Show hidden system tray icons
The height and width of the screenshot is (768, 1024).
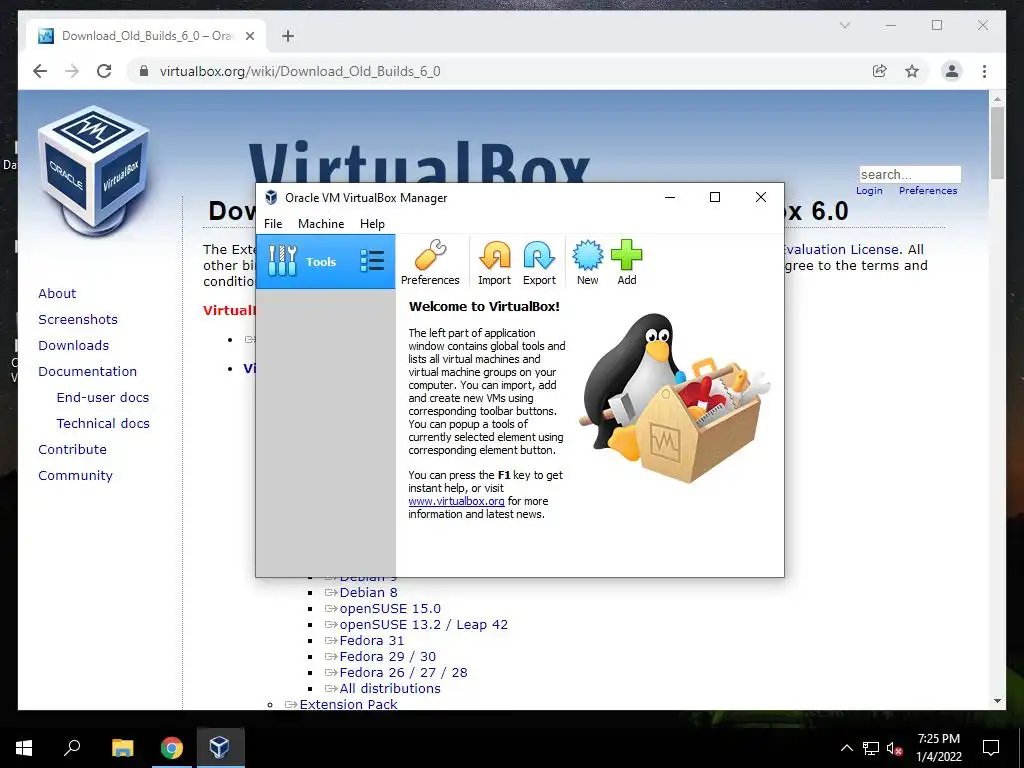(846, 748)
